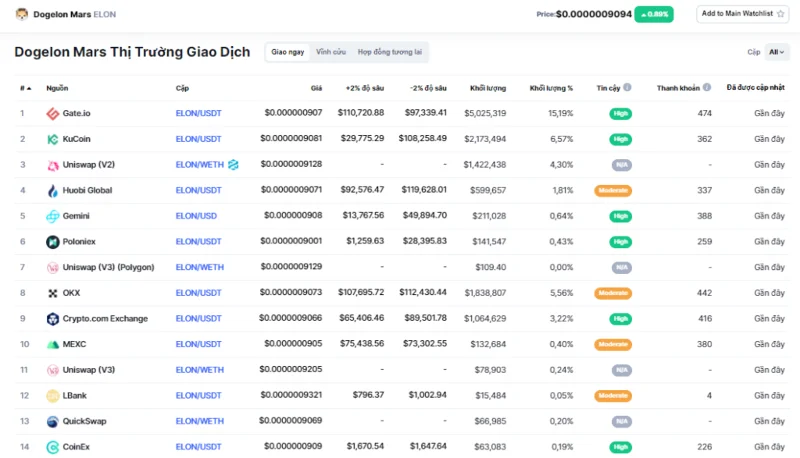Click the KuCoin exchange logo
Viewport: 800px width, 458px height.
53,139
